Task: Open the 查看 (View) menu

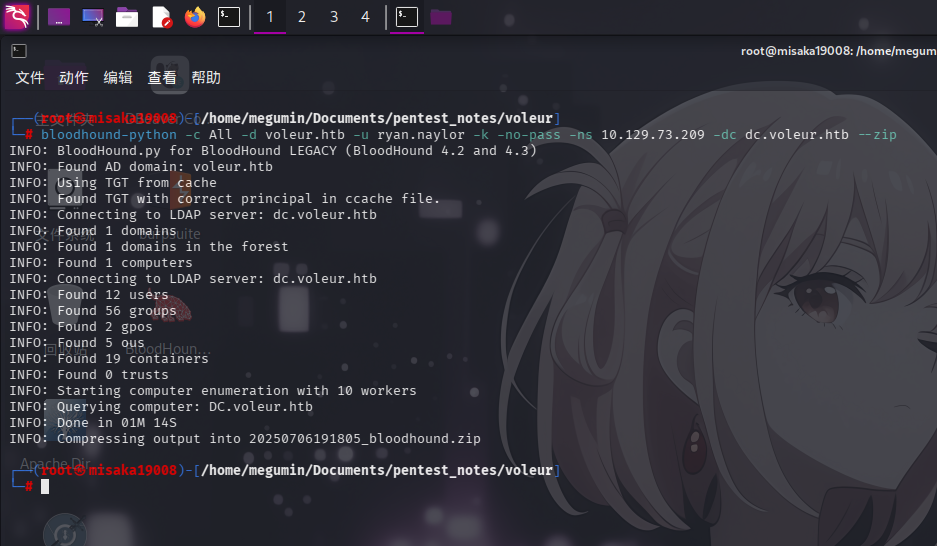Action: (162, 78)
